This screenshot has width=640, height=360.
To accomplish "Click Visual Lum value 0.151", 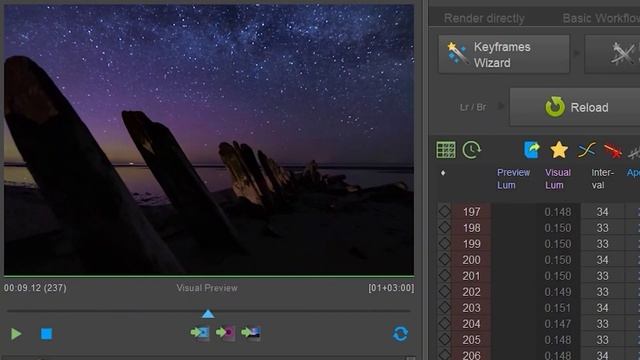I will 558,308.
